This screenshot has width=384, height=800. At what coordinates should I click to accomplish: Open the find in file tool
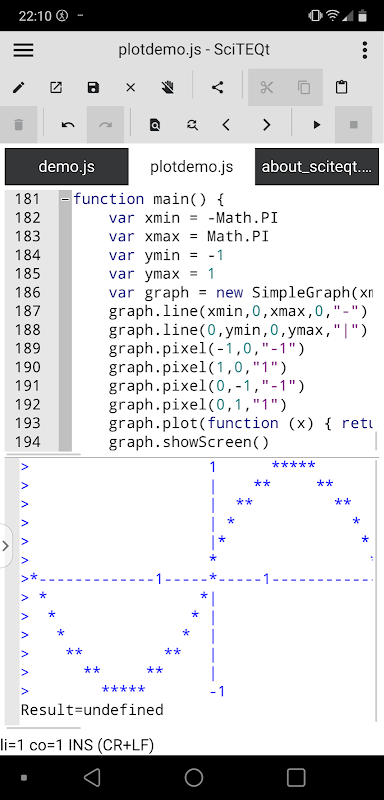click(155, 125)
